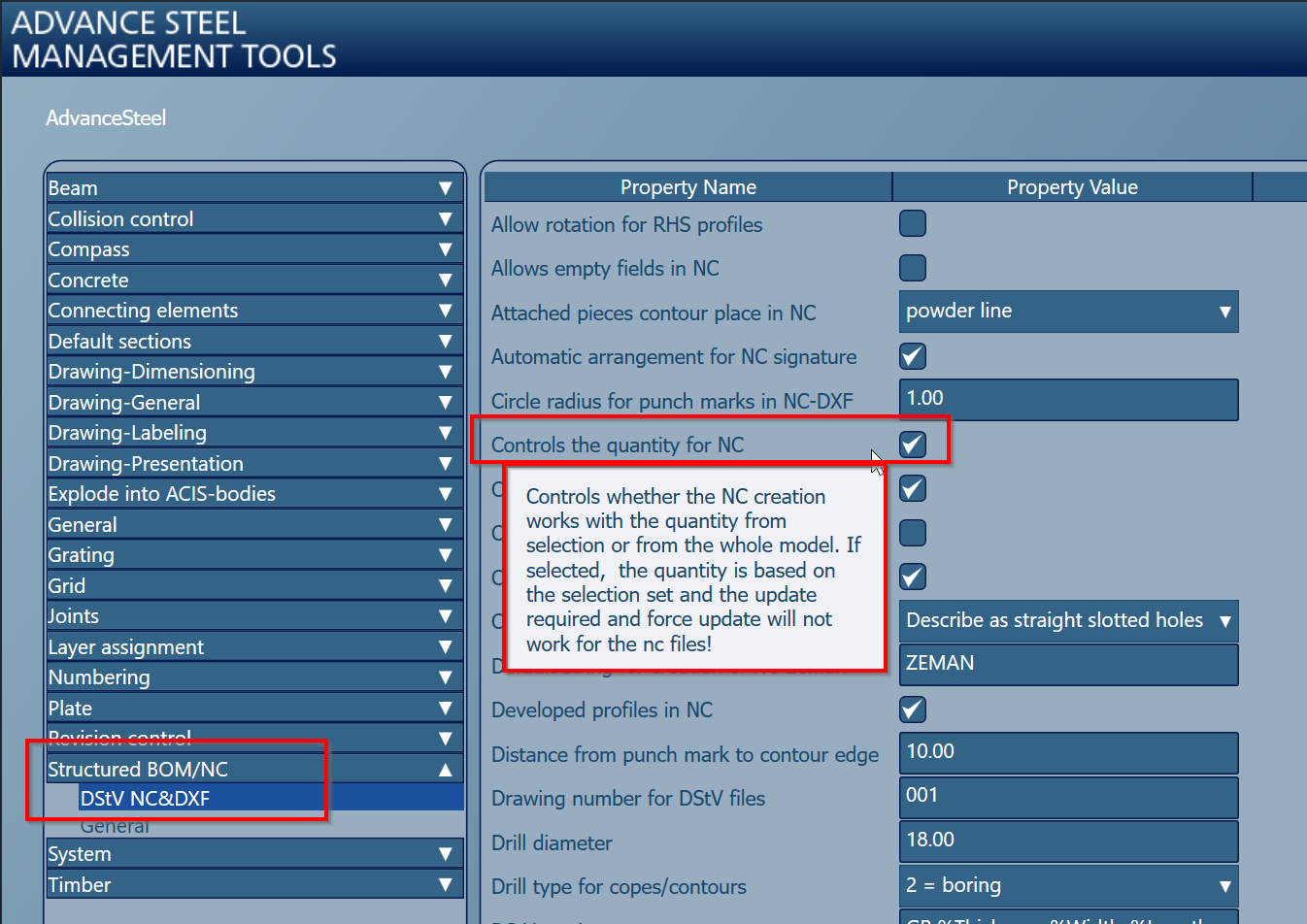
Task: Open the "Describe as straight slotted holes" dropdown
Action: [x=1222, y=620]
